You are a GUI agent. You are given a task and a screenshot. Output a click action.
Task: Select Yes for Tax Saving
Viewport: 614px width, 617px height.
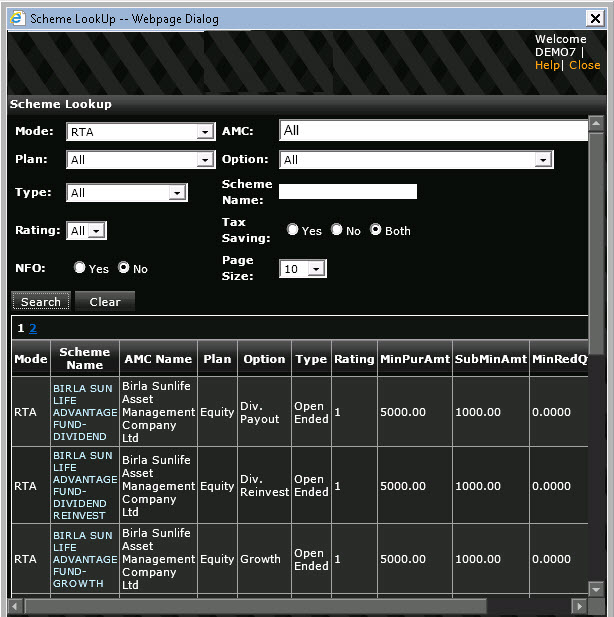coord(293,230)
